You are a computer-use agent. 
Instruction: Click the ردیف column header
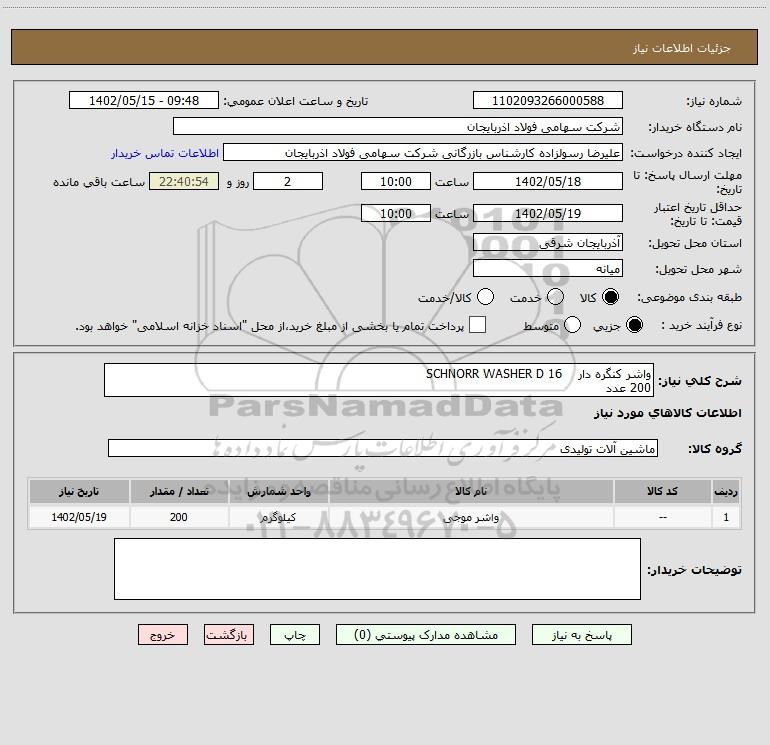[x=726, y=491]
